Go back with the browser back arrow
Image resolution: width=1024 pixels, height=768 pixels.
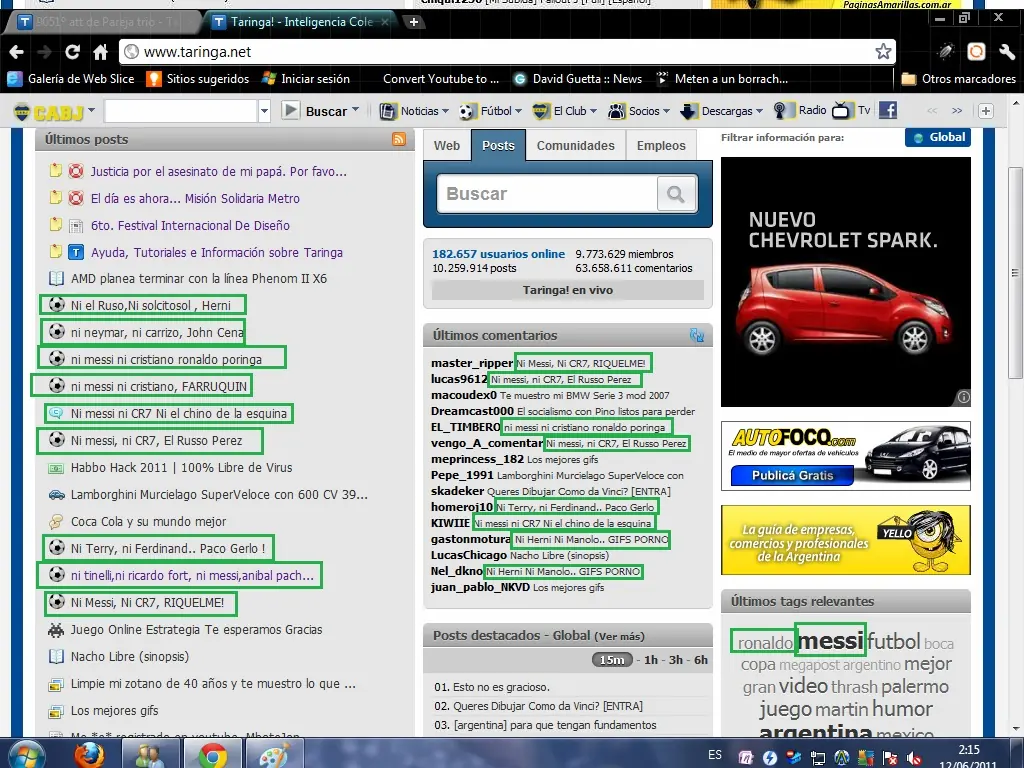(x=17, y=52)
